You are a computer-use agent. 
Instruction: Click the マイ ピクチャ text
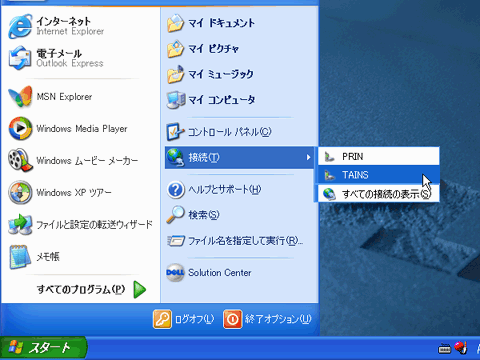click(x=214, y=49)
